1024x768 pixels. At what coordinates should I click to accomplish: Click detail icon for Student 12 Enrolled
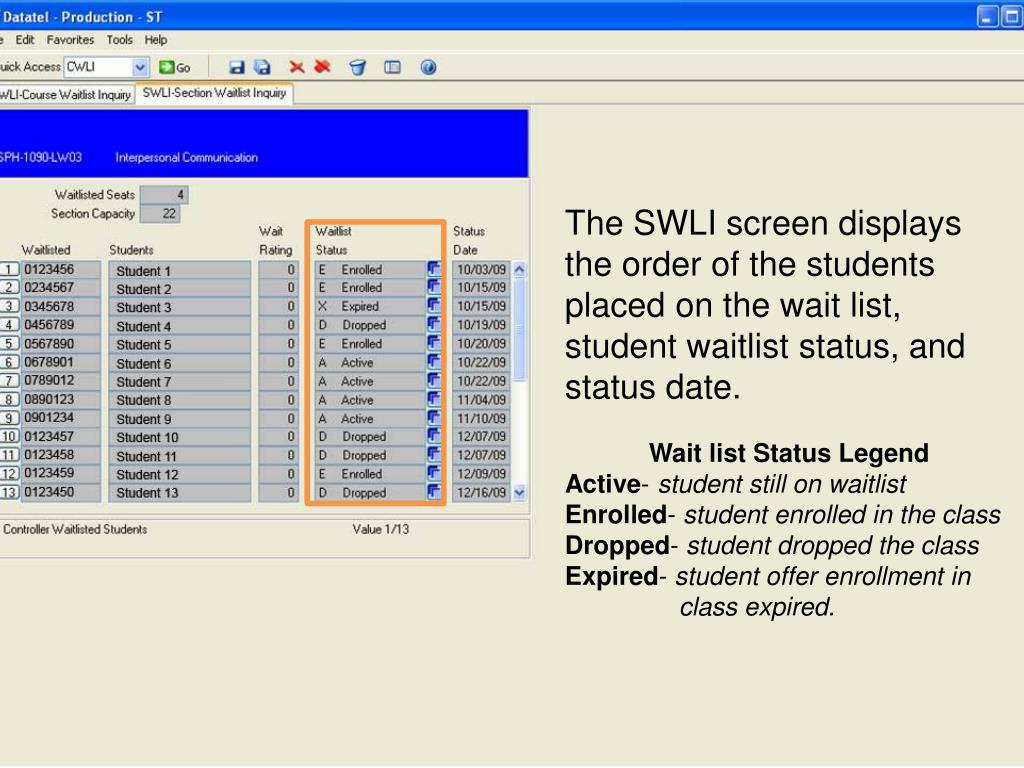pos(434,473)
